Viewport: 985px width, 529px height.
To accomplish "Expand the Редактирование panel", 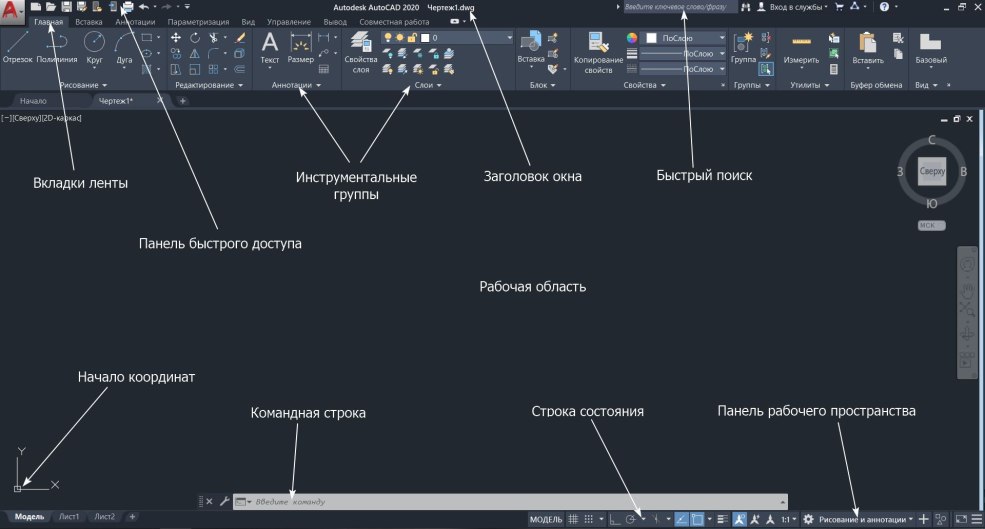I will (x=209, y=85).
